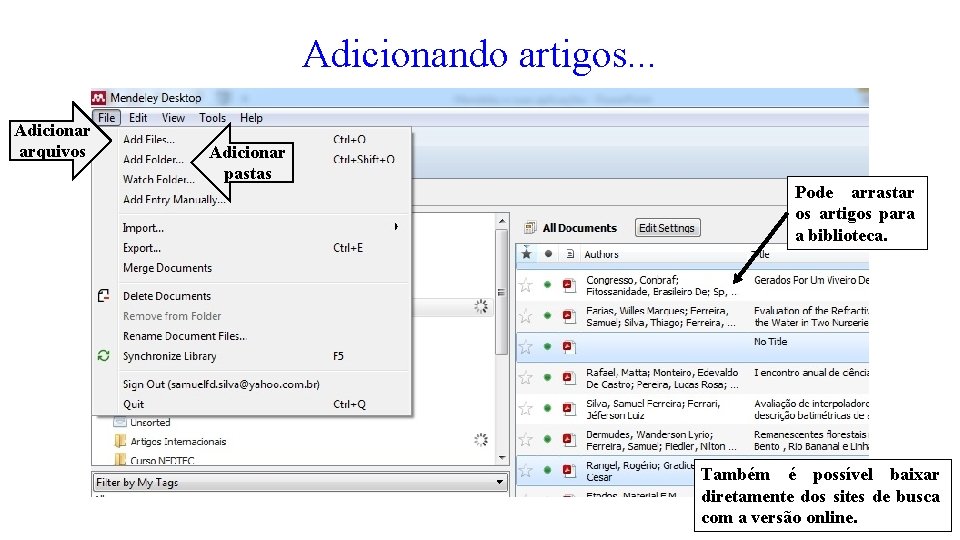This screenshot has width=960, height=540.
Task: Open PDF icon of Rangel, Rogério row
Action: click(x=569, y=470)
